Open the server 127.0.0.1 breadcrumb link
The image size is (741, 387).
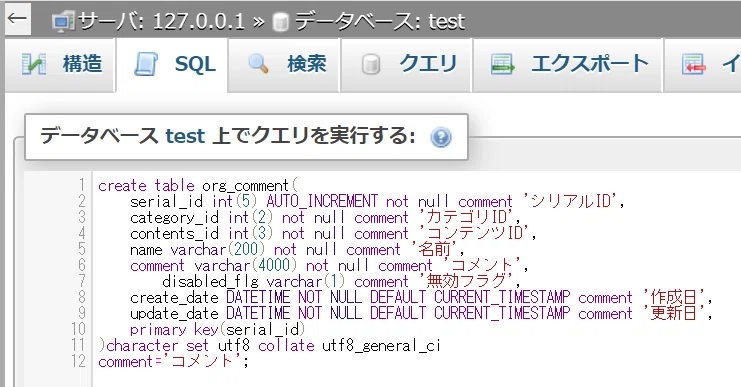click(161, 22)
